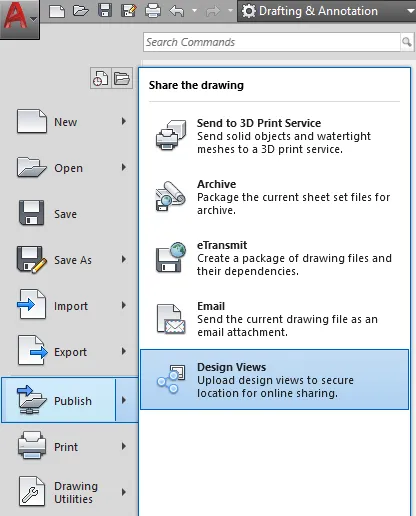This screenshot has width=416, height=516.
Task: Expand the New submenu arrow
Action: click(x=124, y=121)
